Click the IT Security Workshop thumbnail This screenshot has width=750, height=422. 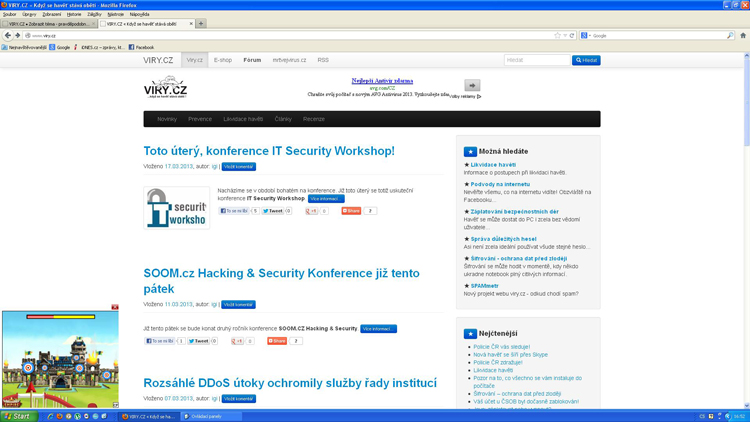[x=176, y=208]
